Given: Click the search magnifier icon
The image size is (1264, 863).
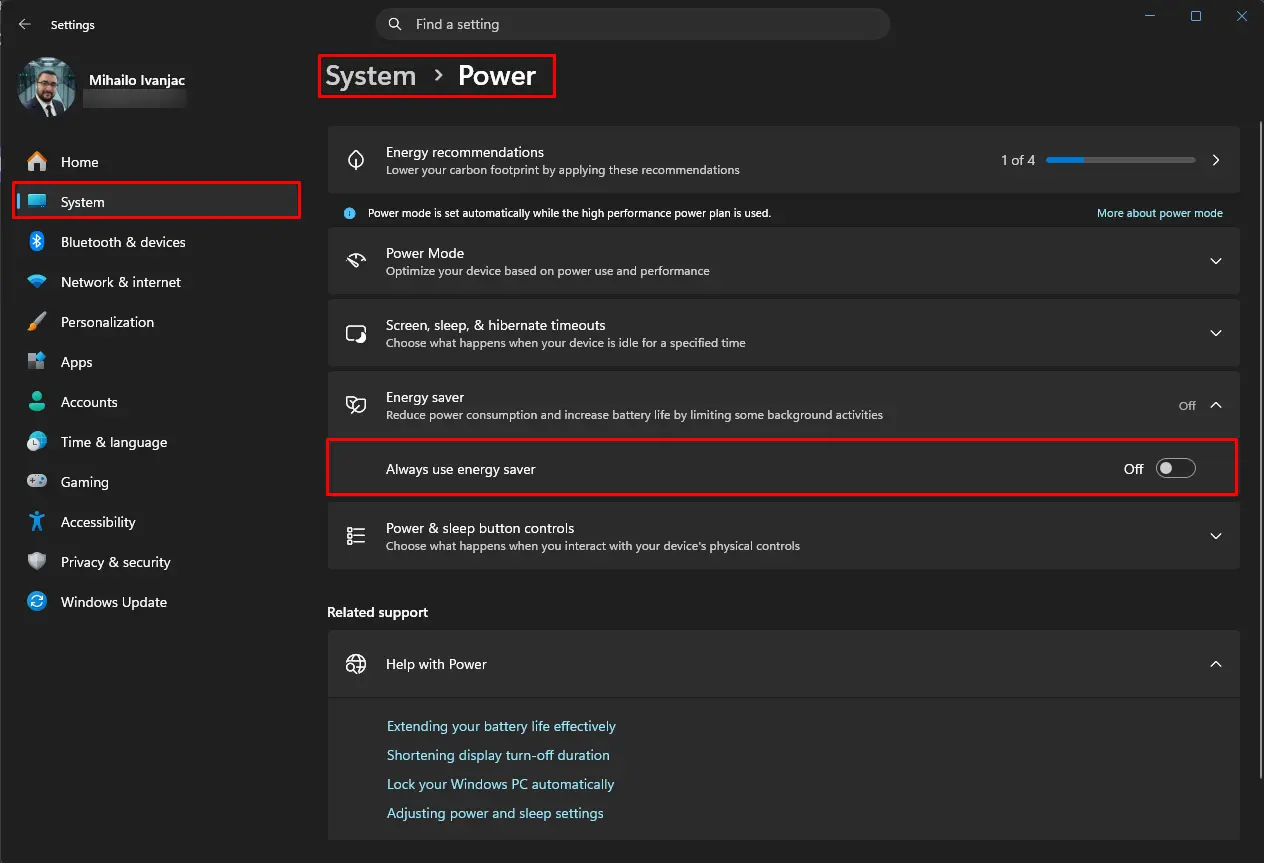Looking at the screenshot, I should pyautogui.click(x=395, y=24).
